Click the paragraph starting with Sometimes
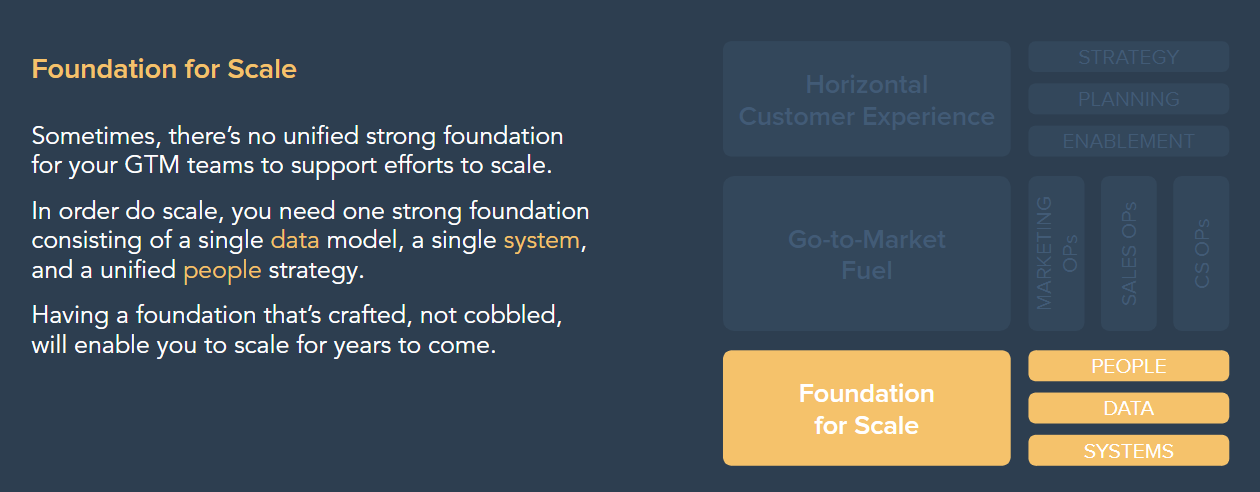This screenshot has height=492, width=1260. click(x=298, y=150)
